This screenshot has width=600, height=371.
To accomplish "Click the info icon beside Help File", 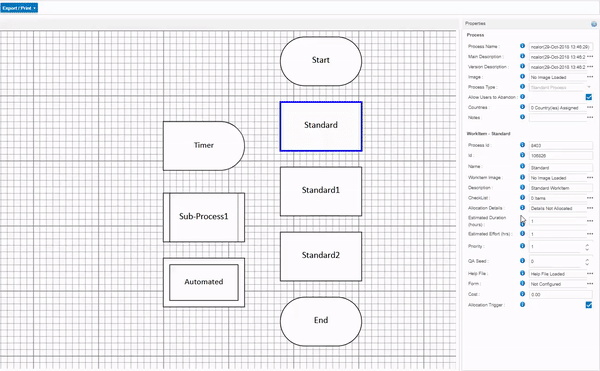I will click(522, 273).
